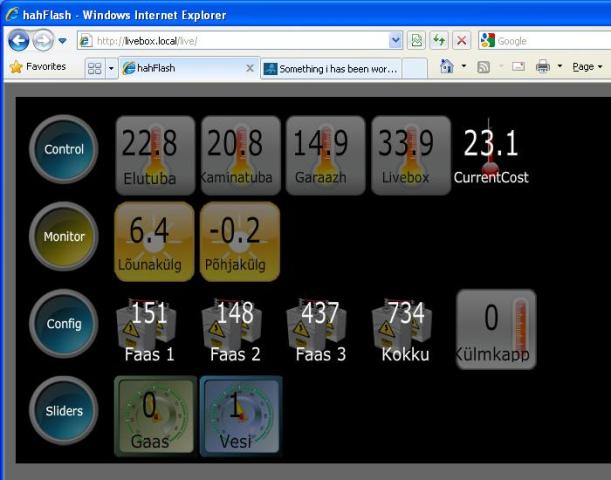The height and width of the screenshot is (480, 611).
Task: Expand the address bar history dropdown
Action: click(396, 40)
